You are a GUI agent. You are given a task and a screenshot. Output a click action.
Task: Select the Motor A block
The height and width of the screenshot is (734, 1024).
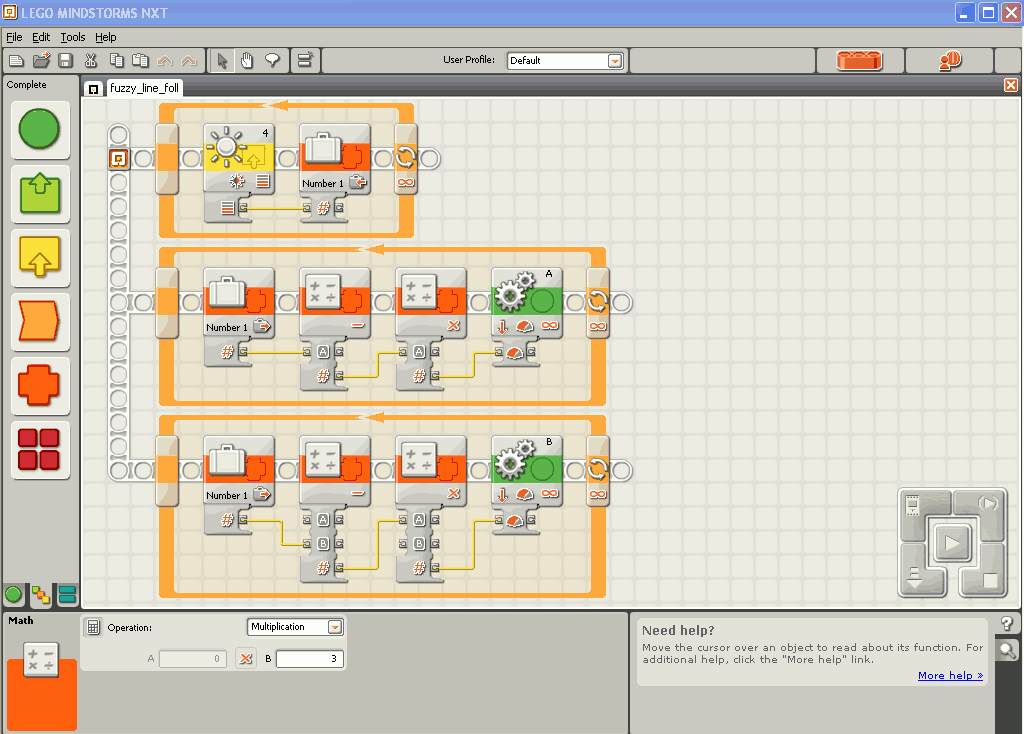[x=526, y=302]
